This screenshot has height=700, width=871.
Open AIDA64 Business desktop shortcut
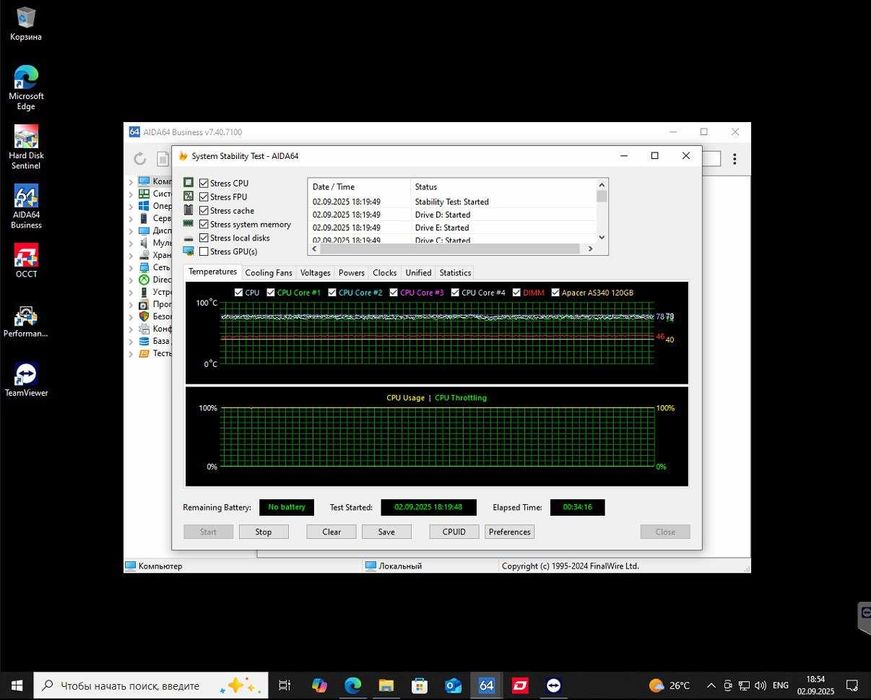pyautogui.click(x=26, y=206)
